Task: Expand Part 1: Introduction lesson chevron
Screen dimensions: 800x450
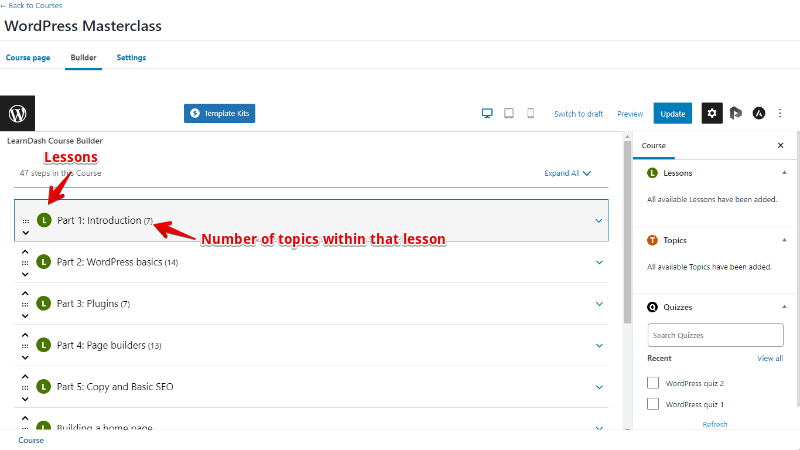Action: point(599,221)
